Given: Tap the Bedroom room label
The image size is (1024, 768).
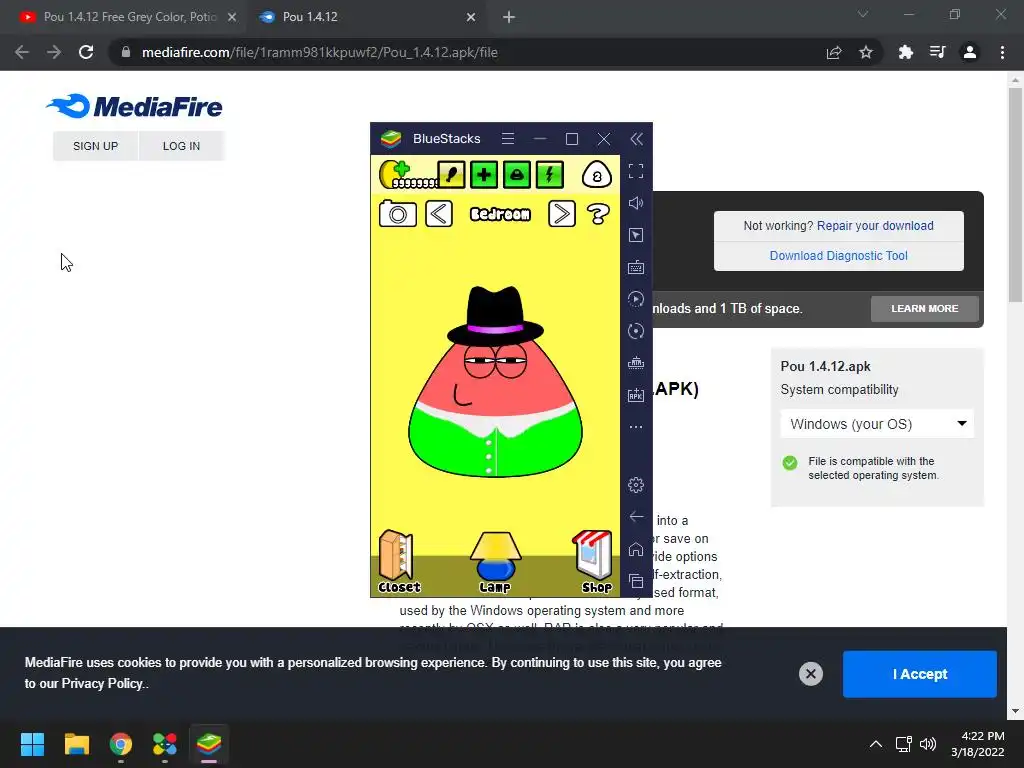Looking at the screenshot, I should (500, 214).
